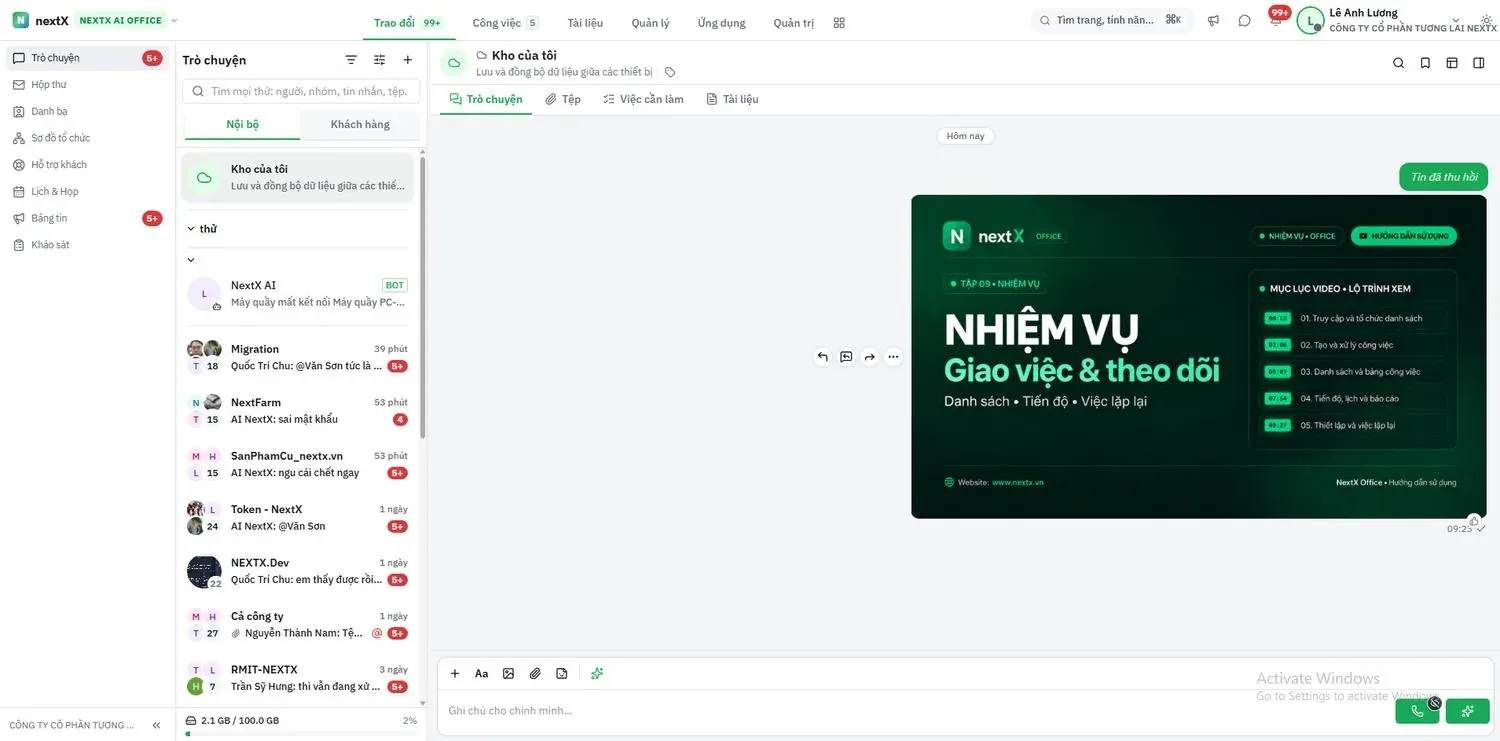
Task: Click the filter icon in Trò chuyện header
Action: point(351,60)
